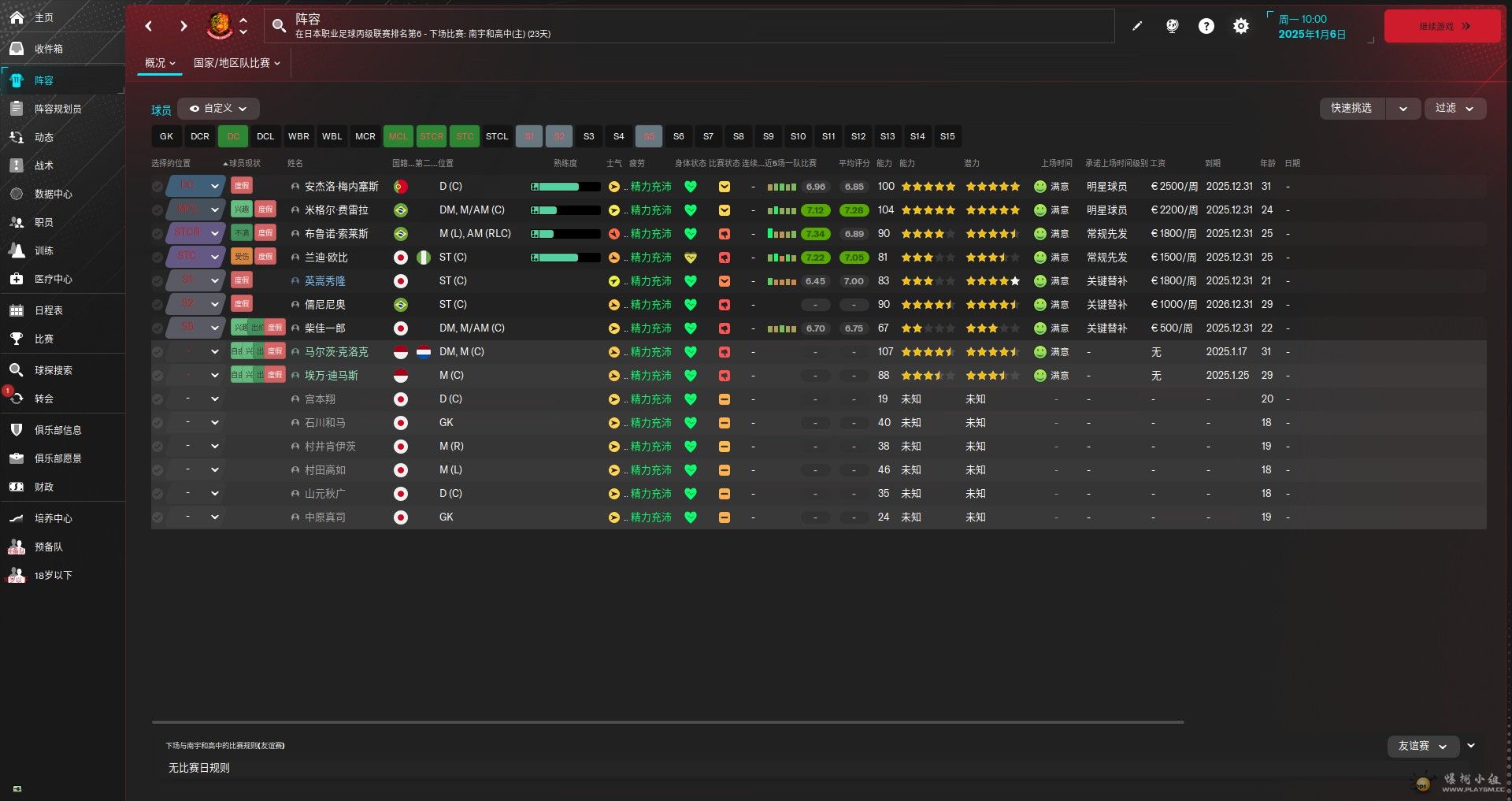1512x801 pixels.
Task: Select the MCR position tab
Action: tap(365, 136)
